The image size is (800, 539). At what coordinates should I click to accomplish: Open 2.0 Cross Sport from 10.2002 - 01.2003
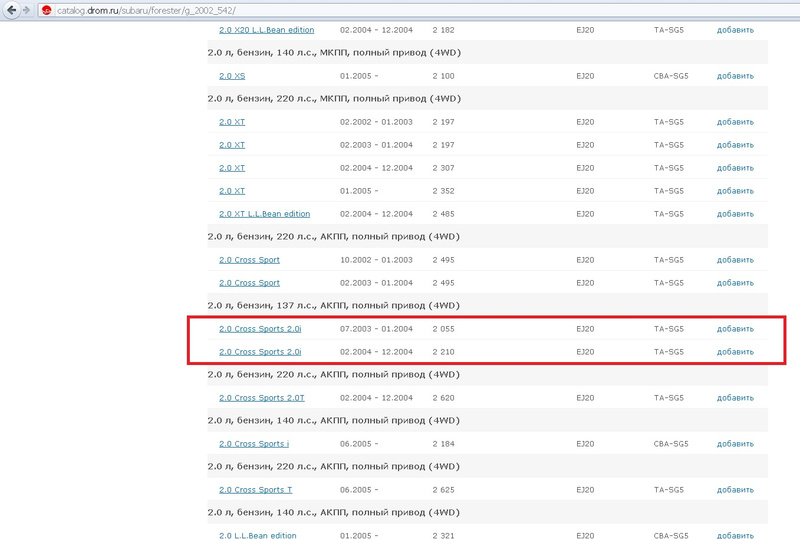(x=249, y=260)
